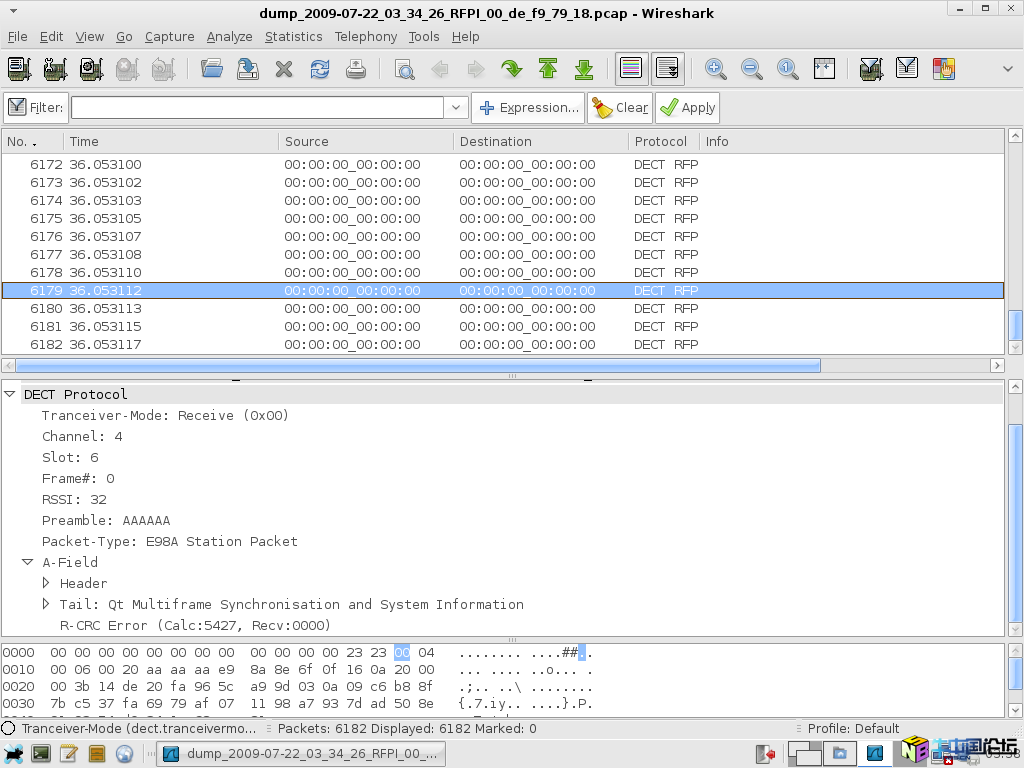Click the Expression button
1024x768 pixels.
pos(528,108)
